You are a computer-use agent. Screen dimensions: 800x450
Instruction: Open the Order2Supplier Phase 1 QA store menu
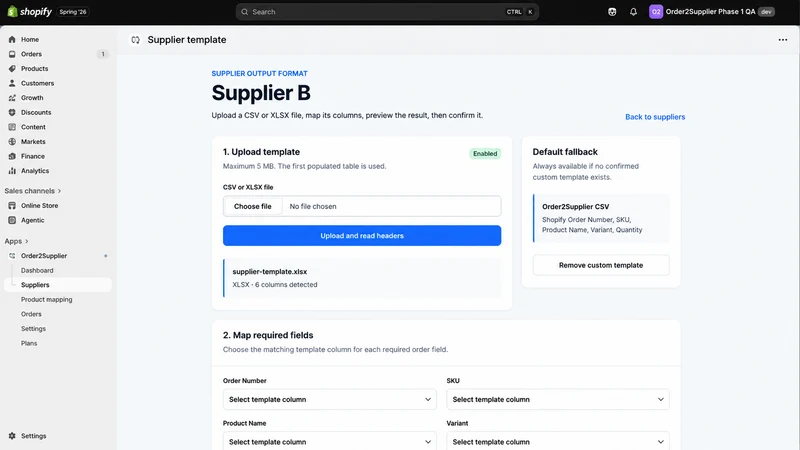click(x=712, y=12)
